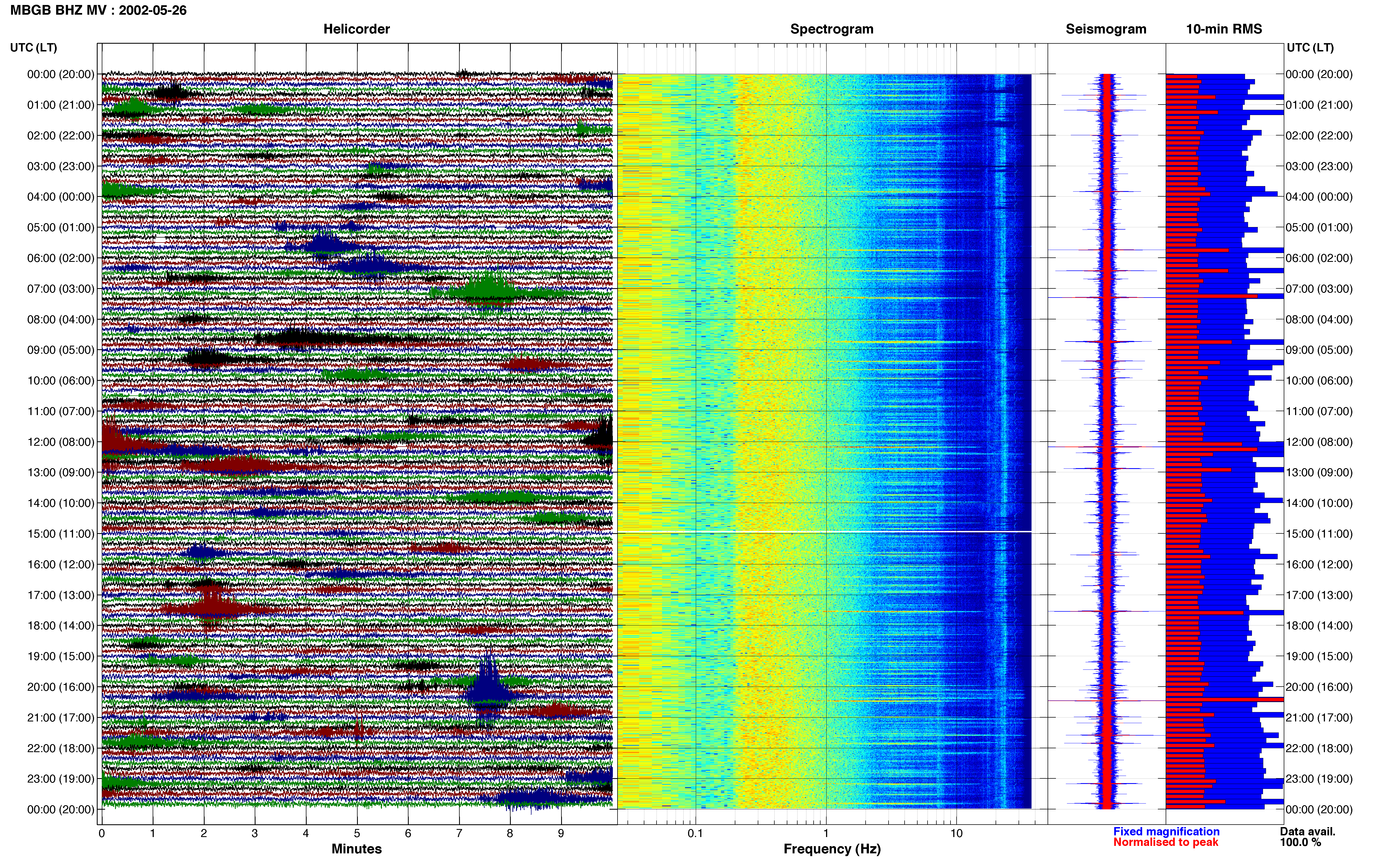
Task: Click the spectrogram frequency tick '1'
Action: [x=826, y=833]
